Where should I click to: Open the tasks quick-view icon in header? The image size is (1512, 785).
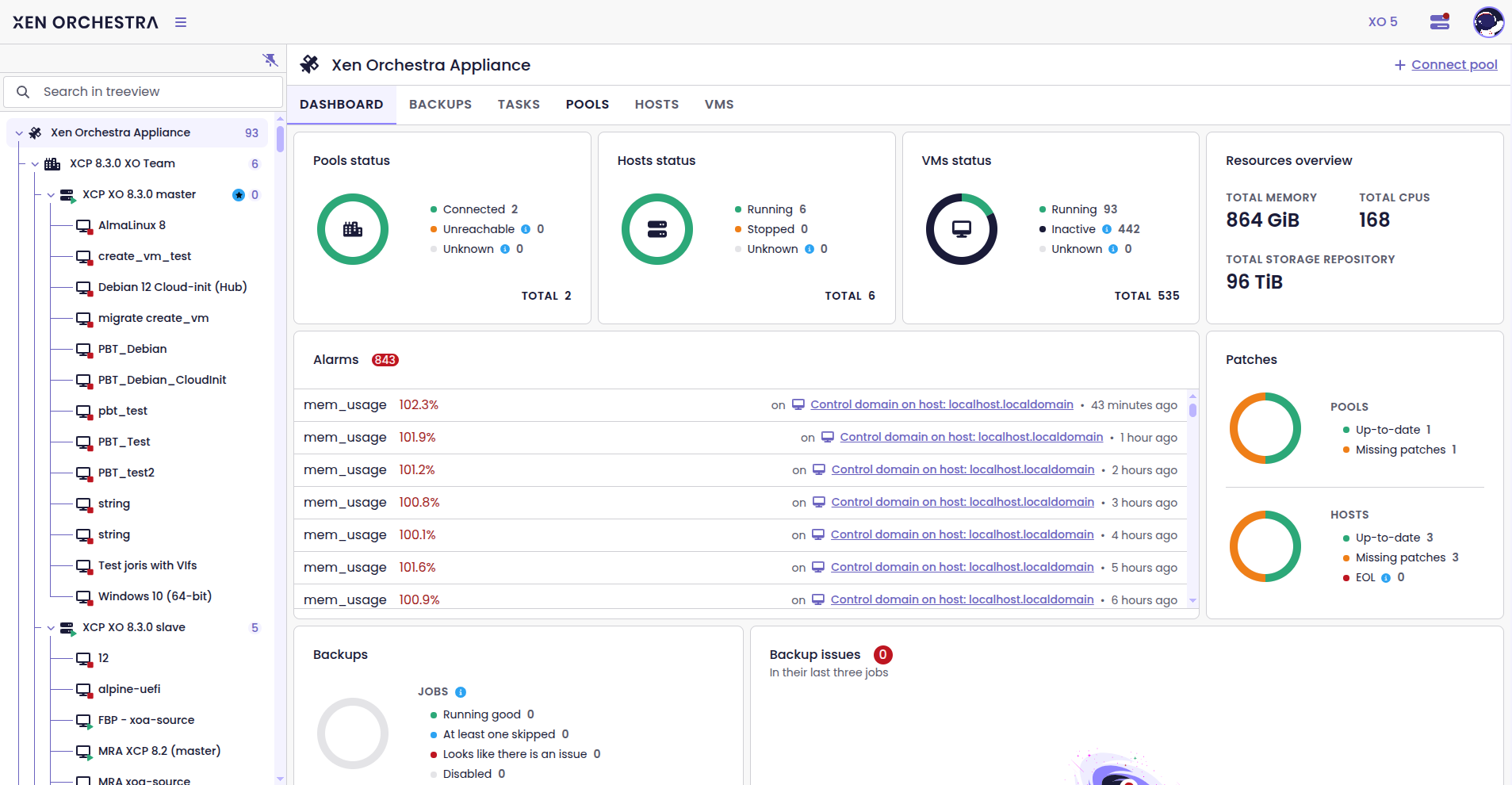(1440, 21)
